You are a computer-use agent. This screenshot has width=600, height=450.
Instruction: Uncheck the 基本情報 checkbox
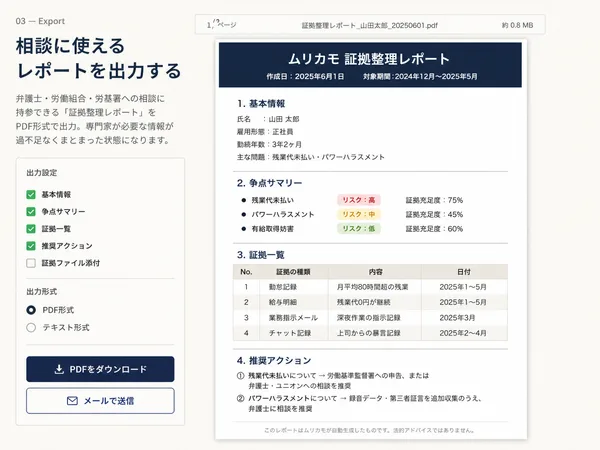pos(31,195)
